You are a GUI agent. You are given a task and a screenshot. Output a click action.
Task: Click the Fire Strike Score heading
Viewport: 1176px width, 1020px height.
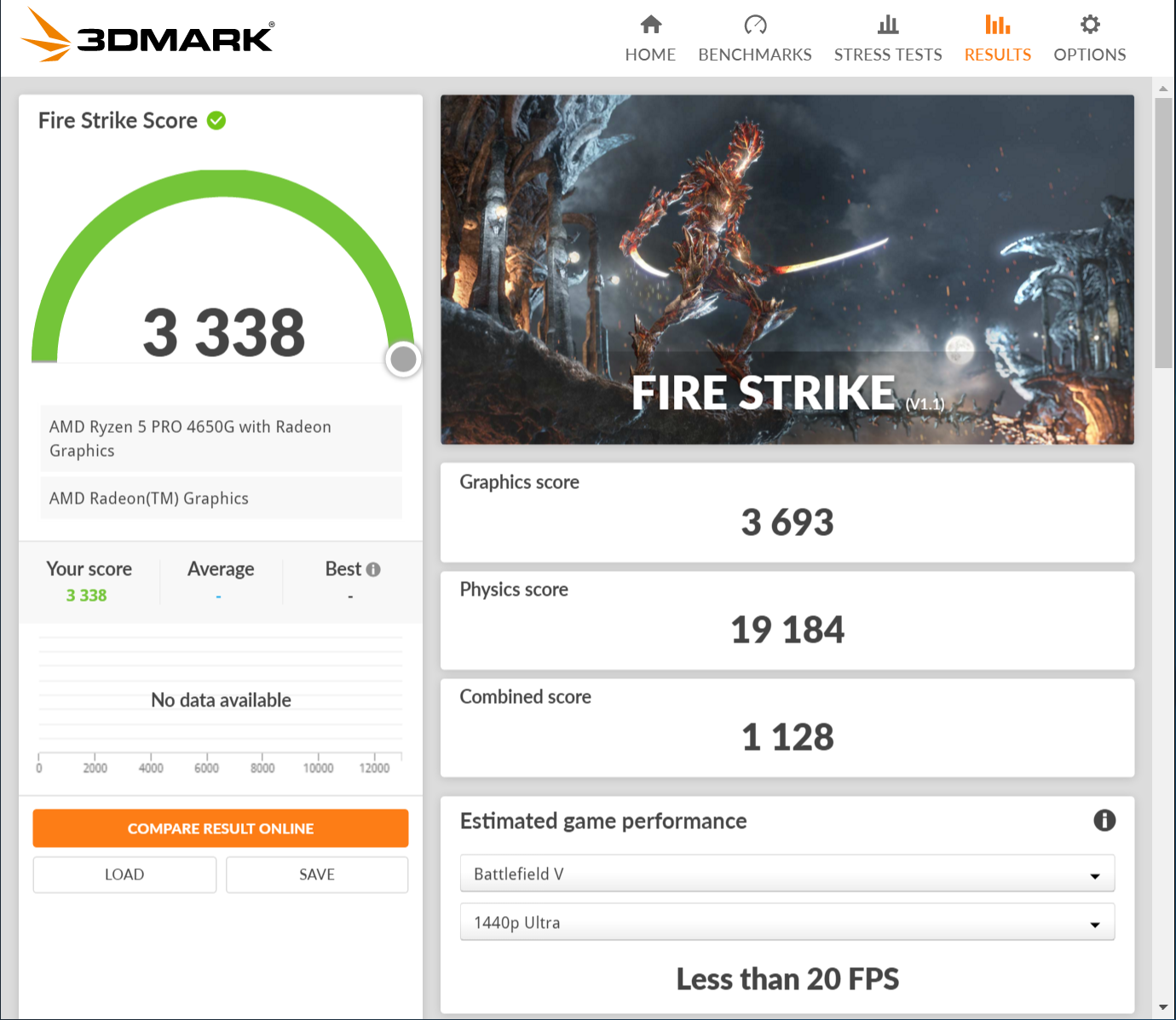tap(118, 121)
